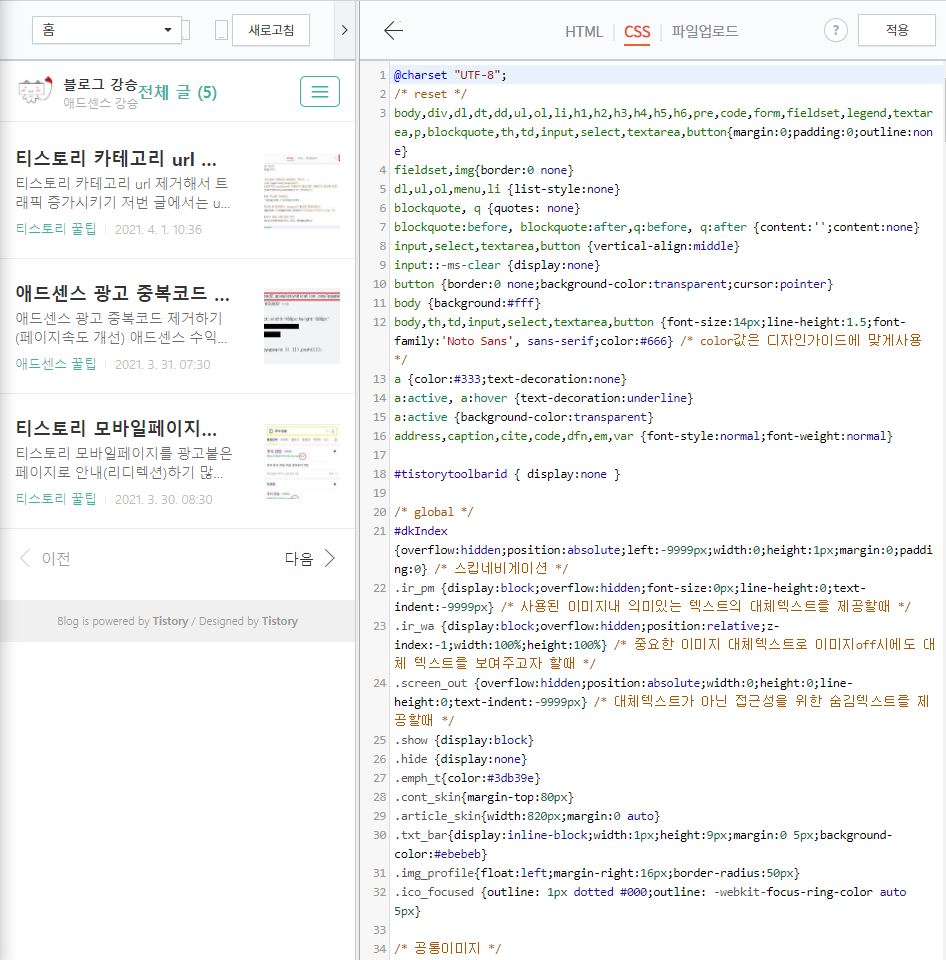
Task: Click the back arrow in the skin editor
Action: (x=393, y=31)
